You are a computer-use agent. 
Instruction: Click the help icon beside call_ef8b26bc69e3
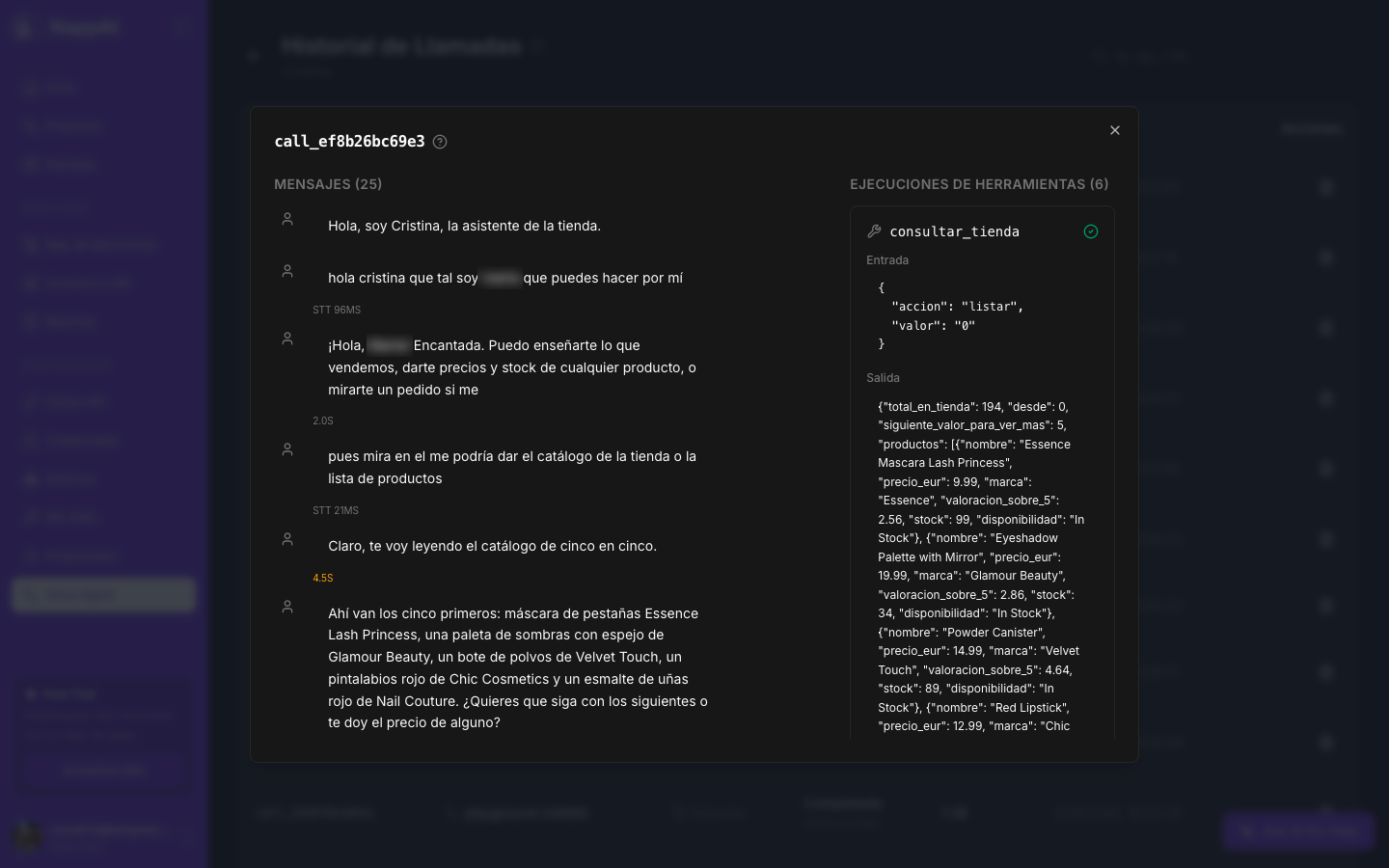click(x=440, y=142)
